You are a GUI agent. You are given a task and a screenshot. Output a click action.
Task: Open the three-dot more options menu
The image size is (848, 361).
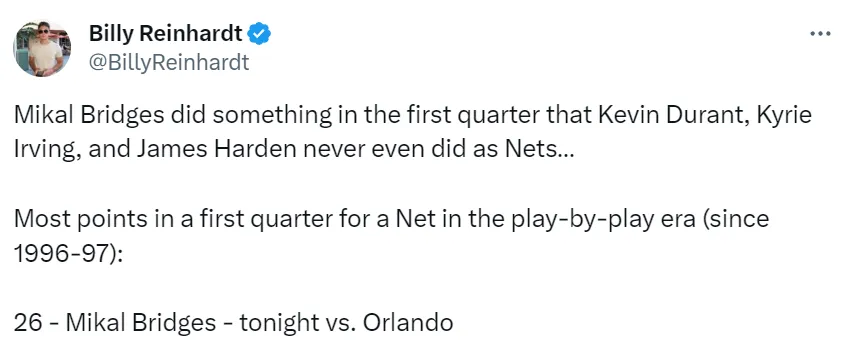pyautogui.click(x=820, y=34)
